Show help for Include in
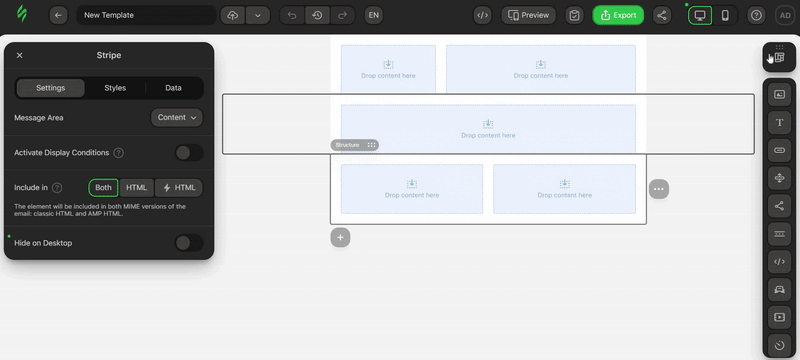 (57, 188)
